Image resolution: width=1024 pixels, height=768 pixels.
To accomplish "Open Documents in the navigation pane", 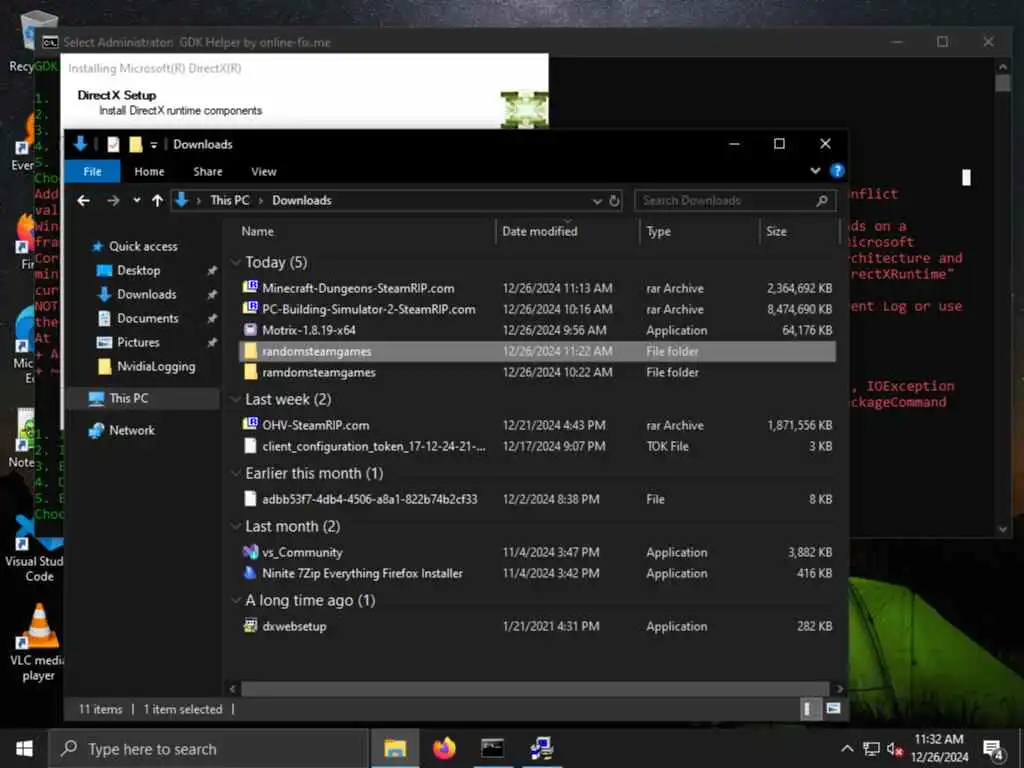I will (148, 318).
